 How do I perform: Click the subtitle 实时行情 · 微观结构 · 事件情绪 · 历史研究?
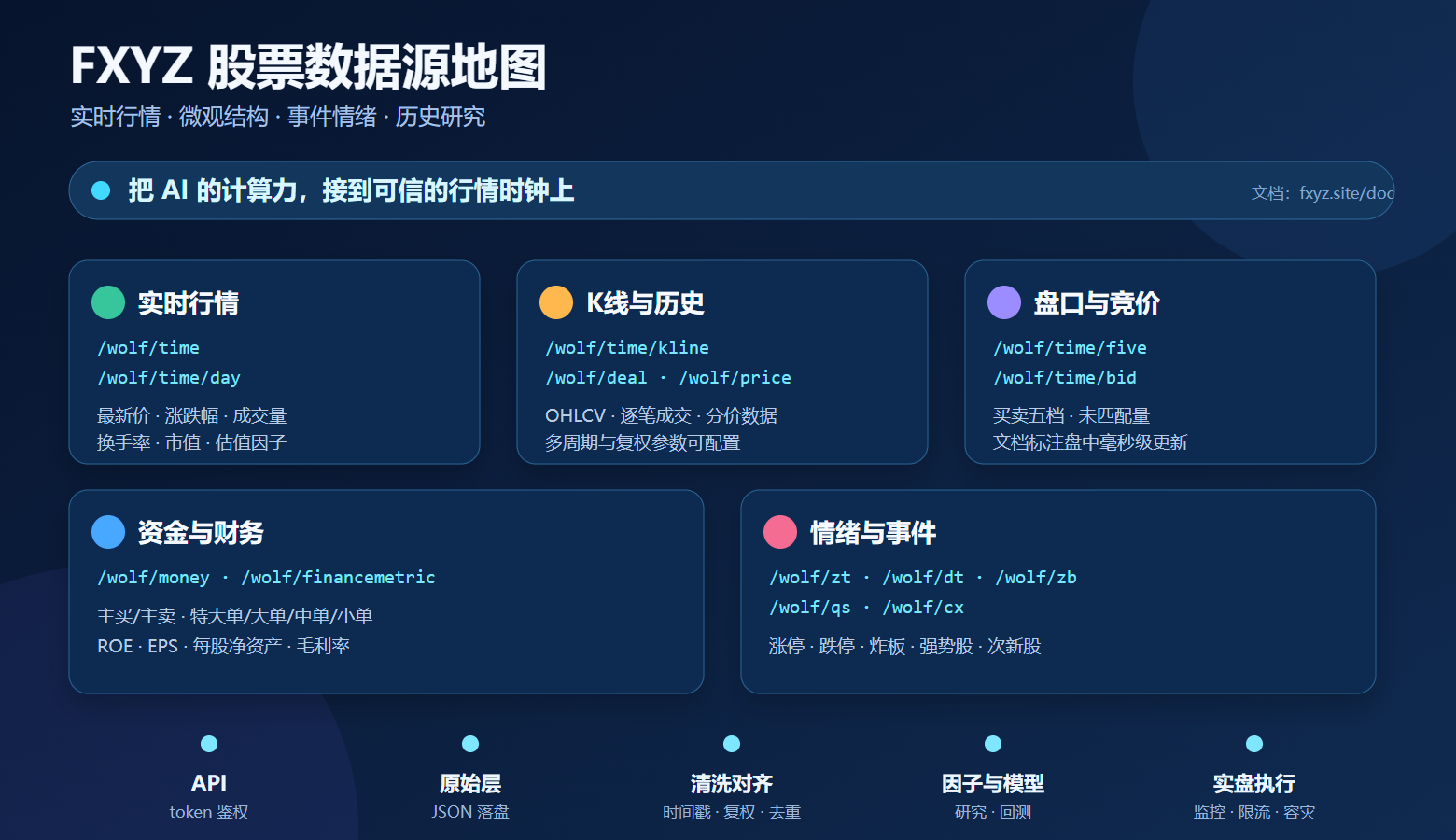point(278,117)
